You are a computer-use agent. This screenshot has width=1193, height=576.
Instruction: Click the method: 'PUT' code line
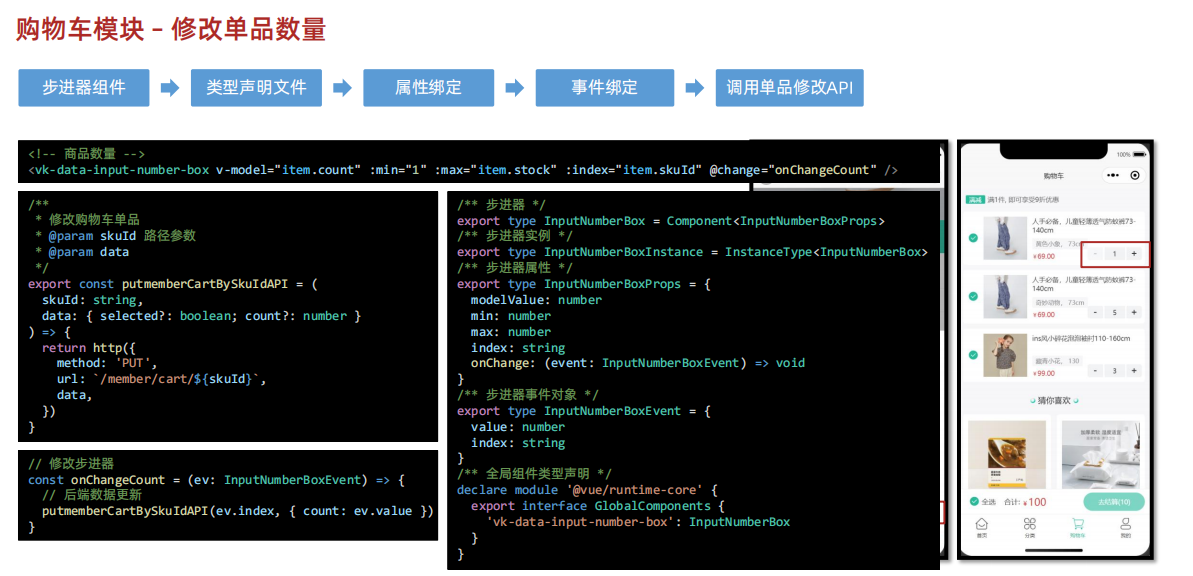(107, 363)
